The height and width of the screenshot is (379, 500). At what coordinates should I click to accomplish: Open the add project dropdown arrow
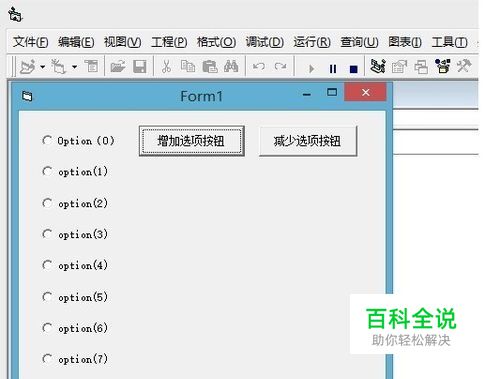(43, 67)
